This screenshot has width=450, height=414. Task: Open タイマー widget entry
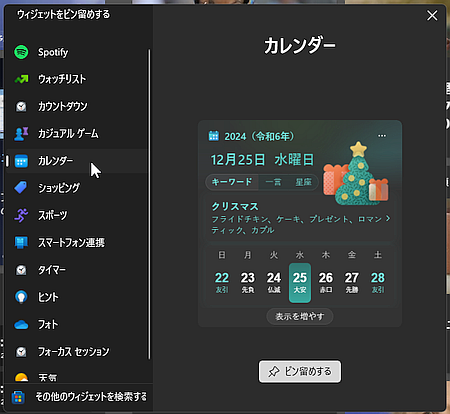coord(77,270)
